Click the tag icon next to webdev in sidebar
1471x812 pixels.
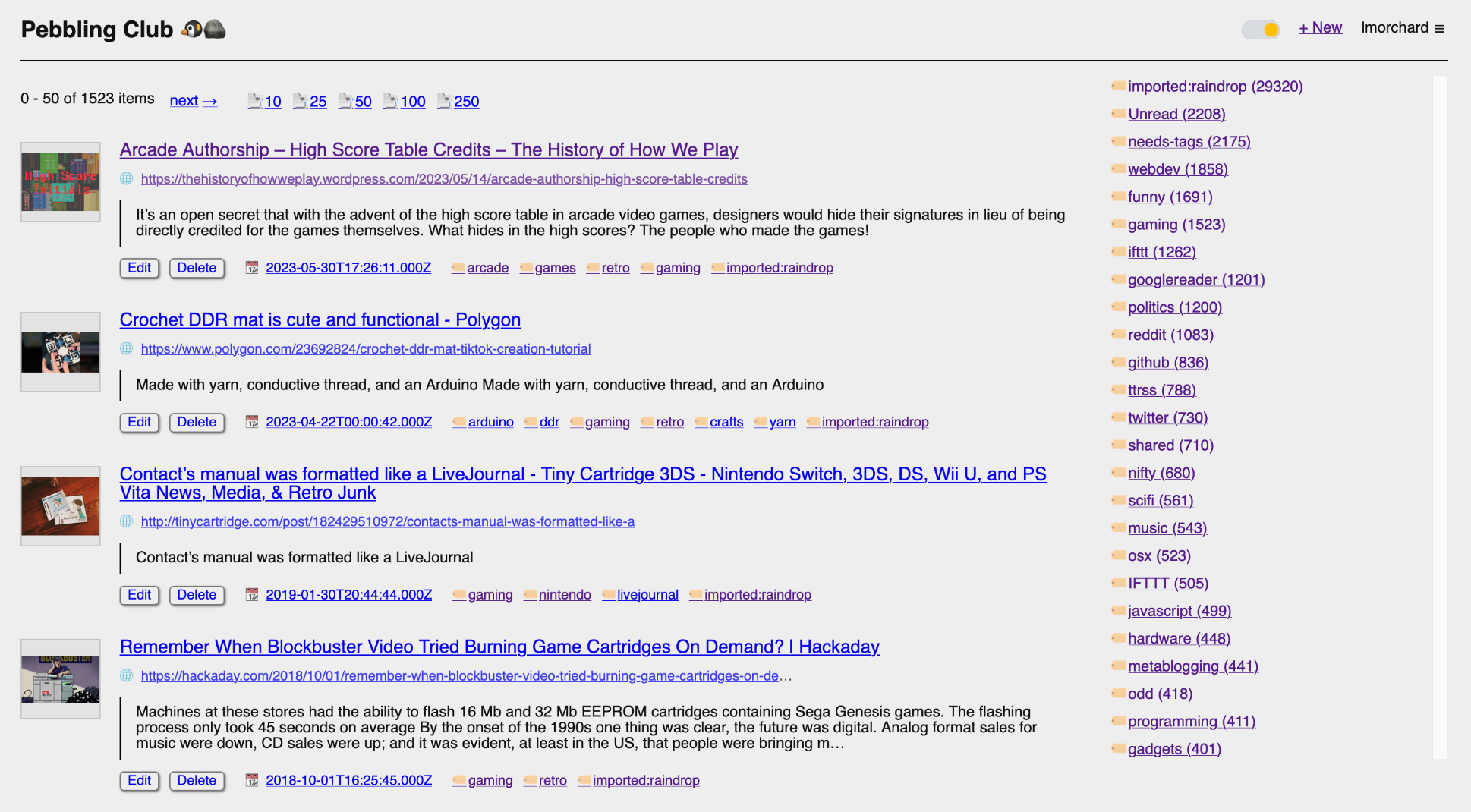pos(1118,169)
